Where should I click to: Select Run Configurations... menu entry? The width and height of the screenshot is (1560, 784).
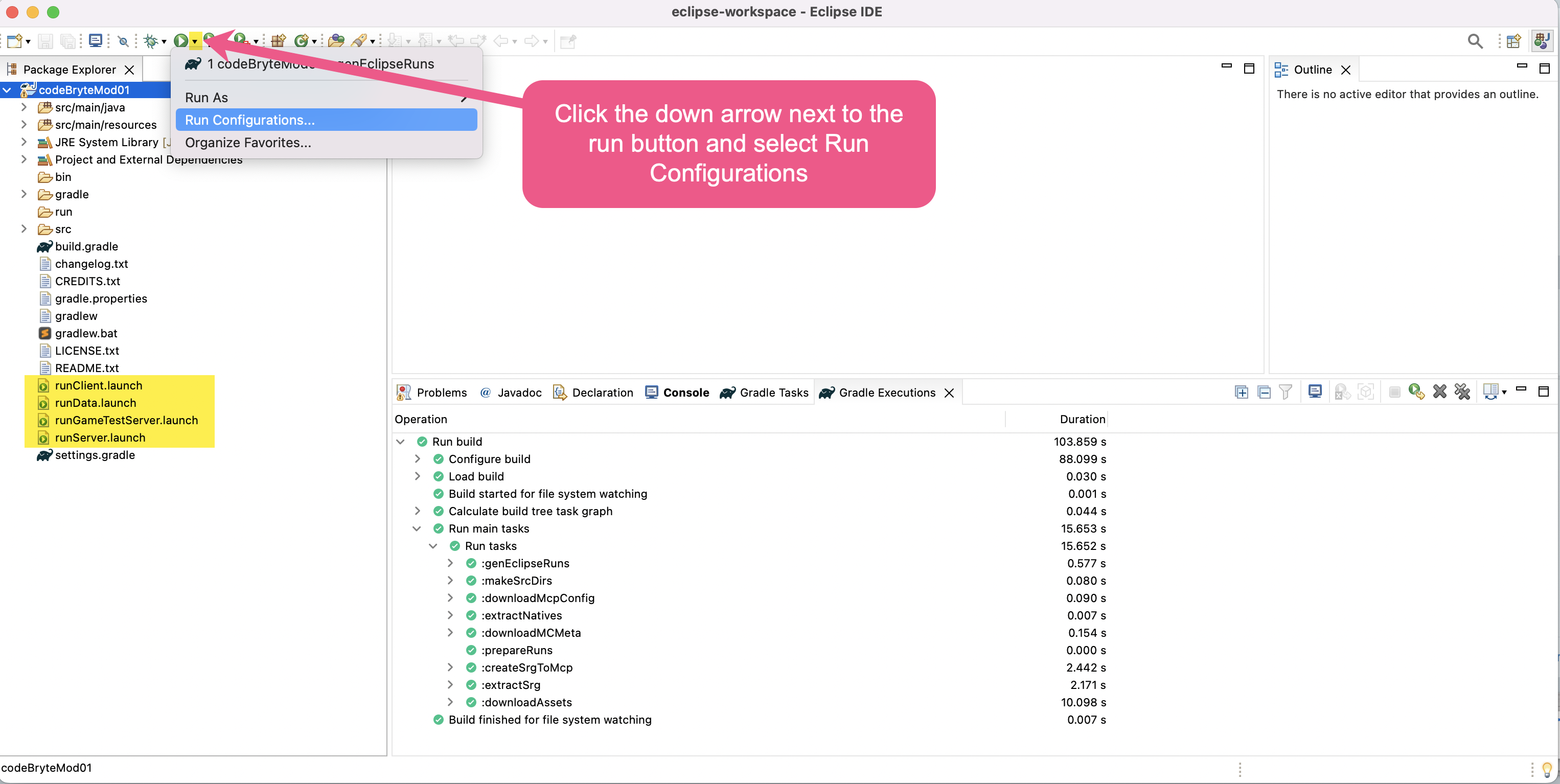pos(249,120)
